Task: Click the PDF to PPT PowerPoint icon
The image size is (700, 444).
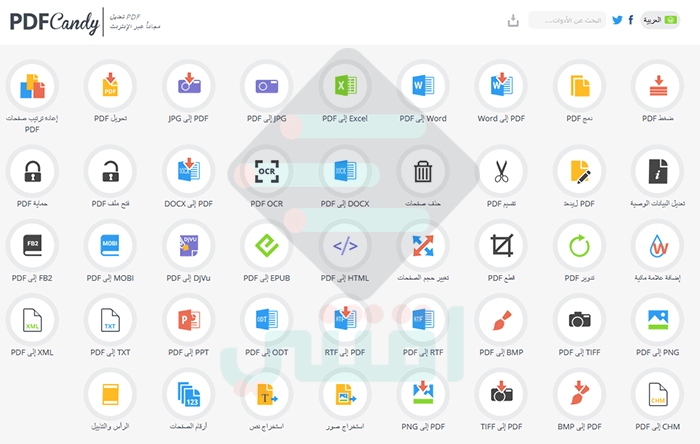Action: click(188, 320)
